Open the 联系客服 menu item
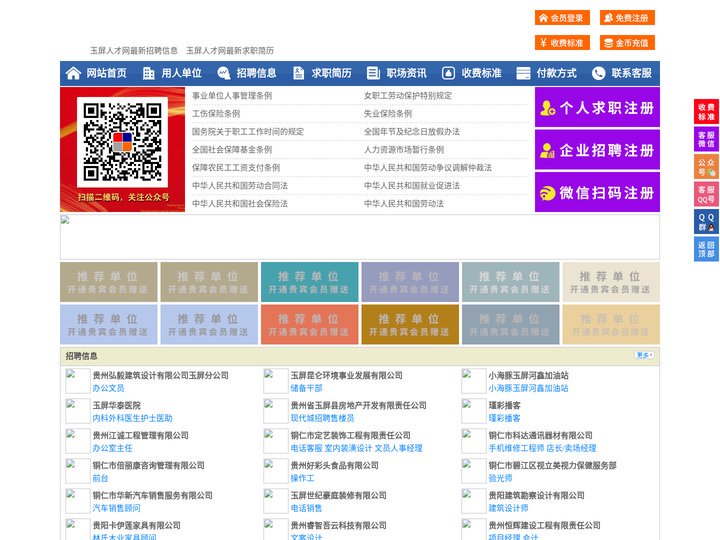This screenshot has height=540, width=720. pos(631,73)
